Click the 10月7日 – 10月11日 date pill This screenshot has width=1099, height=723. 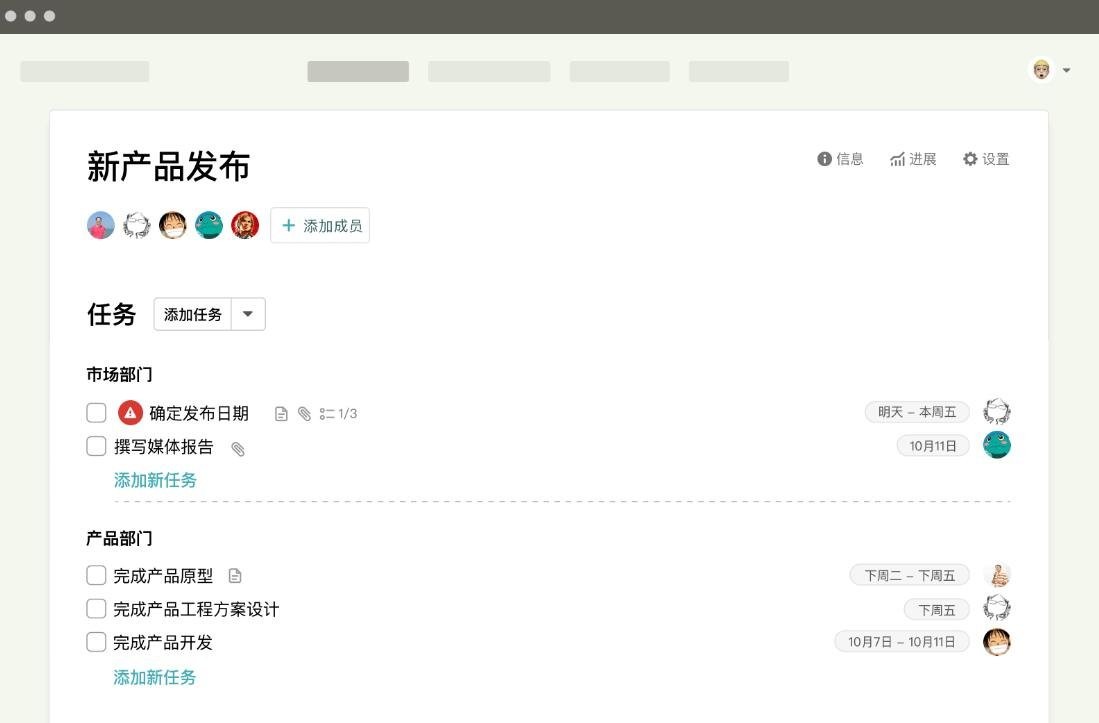[x=901, y=642]
